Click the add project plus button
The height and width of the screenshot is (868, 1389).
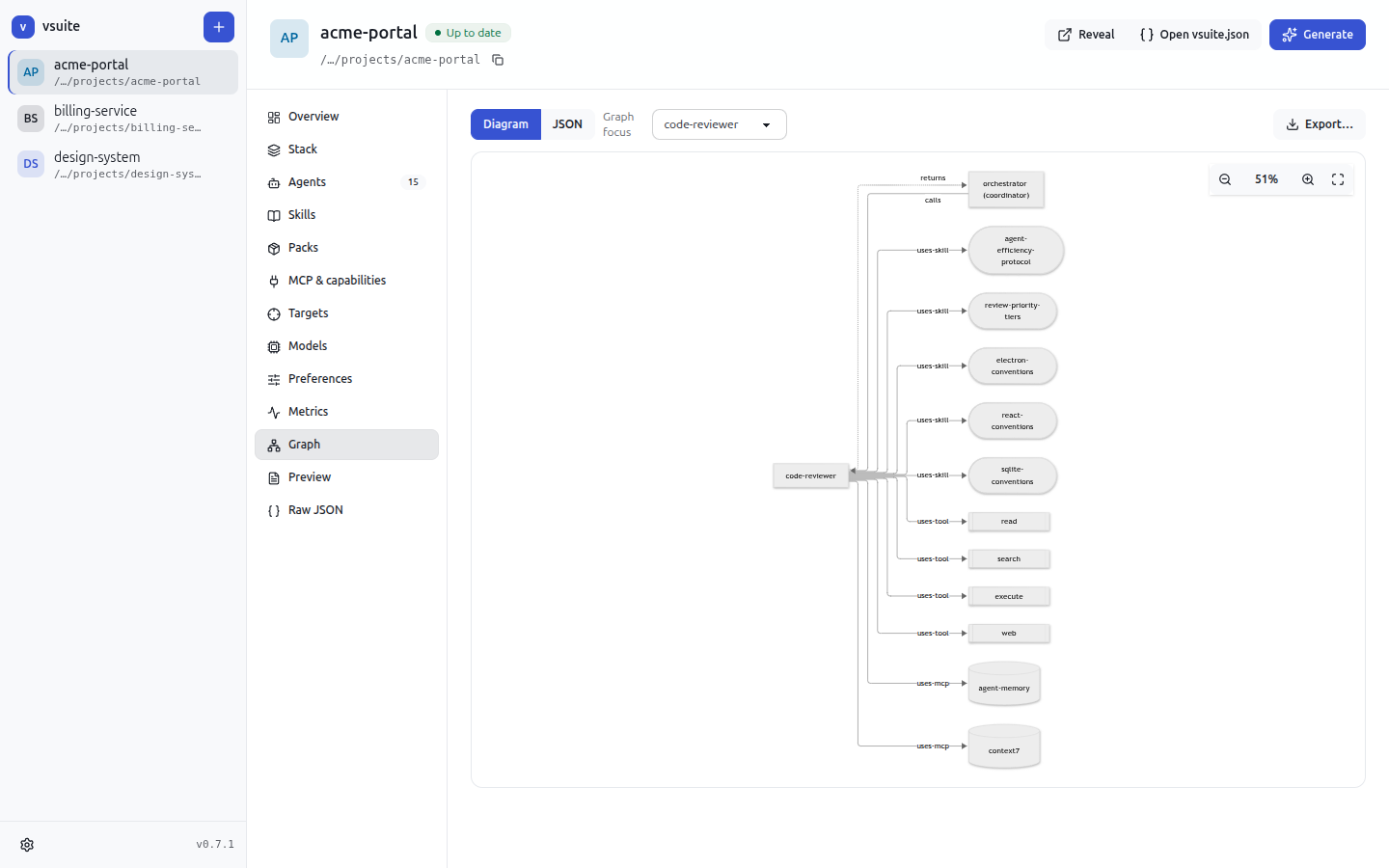click(219, 27)
